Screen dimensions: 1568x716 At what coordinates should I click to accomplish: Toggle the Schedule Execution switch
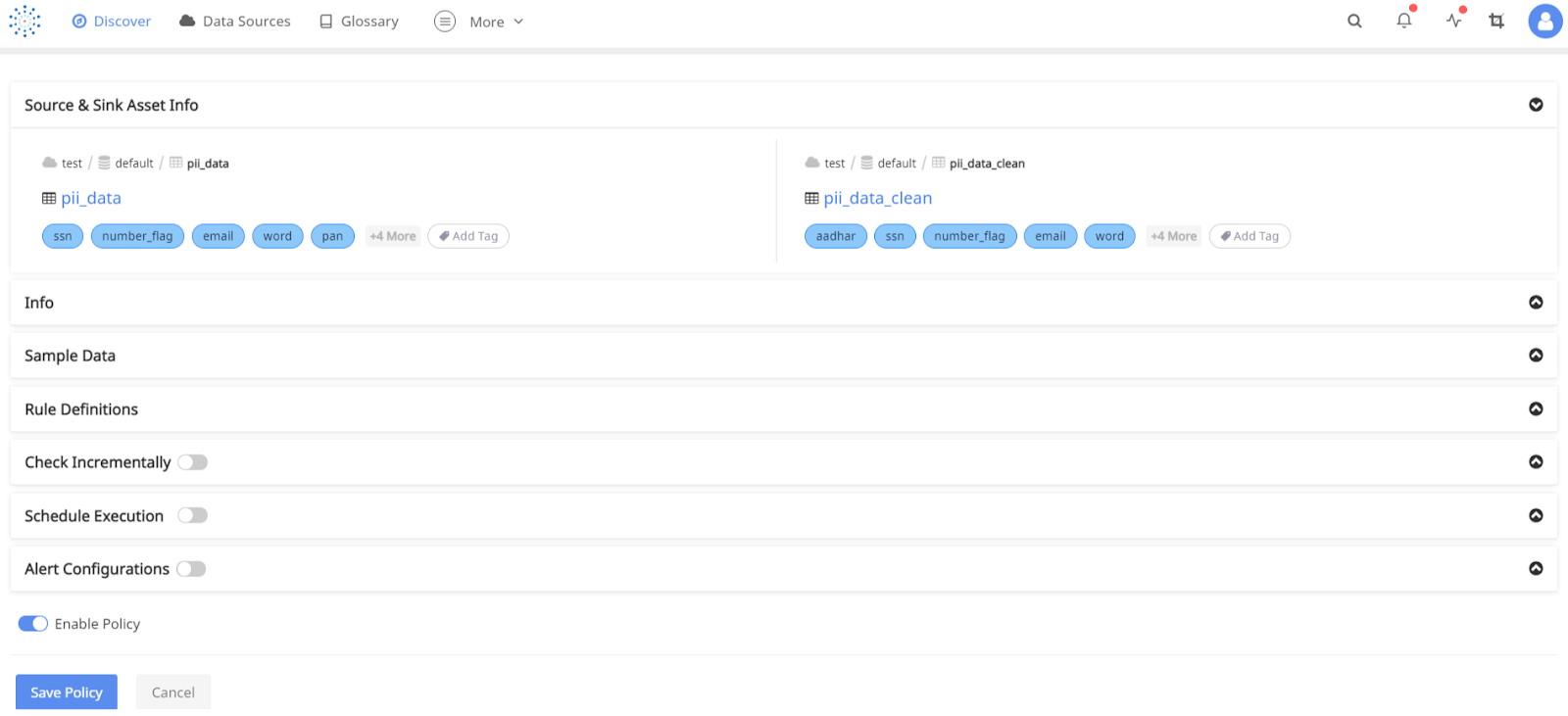[x=192, y=515]
